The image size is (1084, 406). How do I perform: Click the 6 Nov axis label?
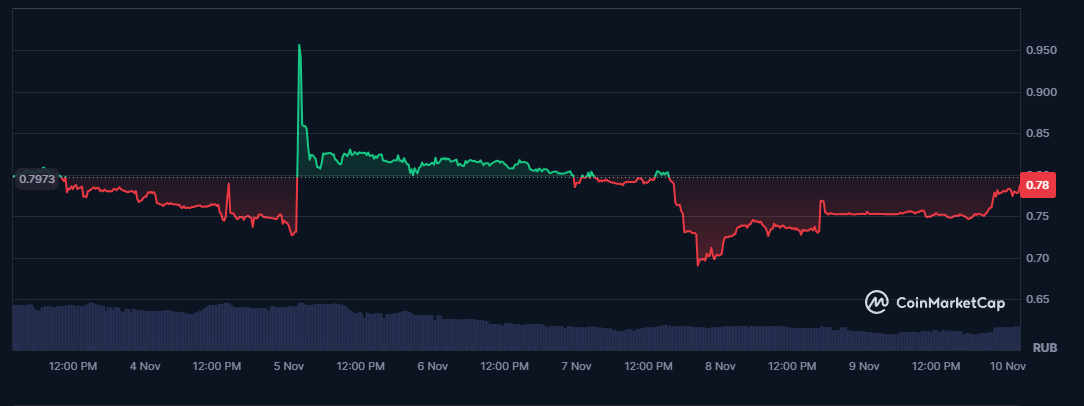[432, 367]
